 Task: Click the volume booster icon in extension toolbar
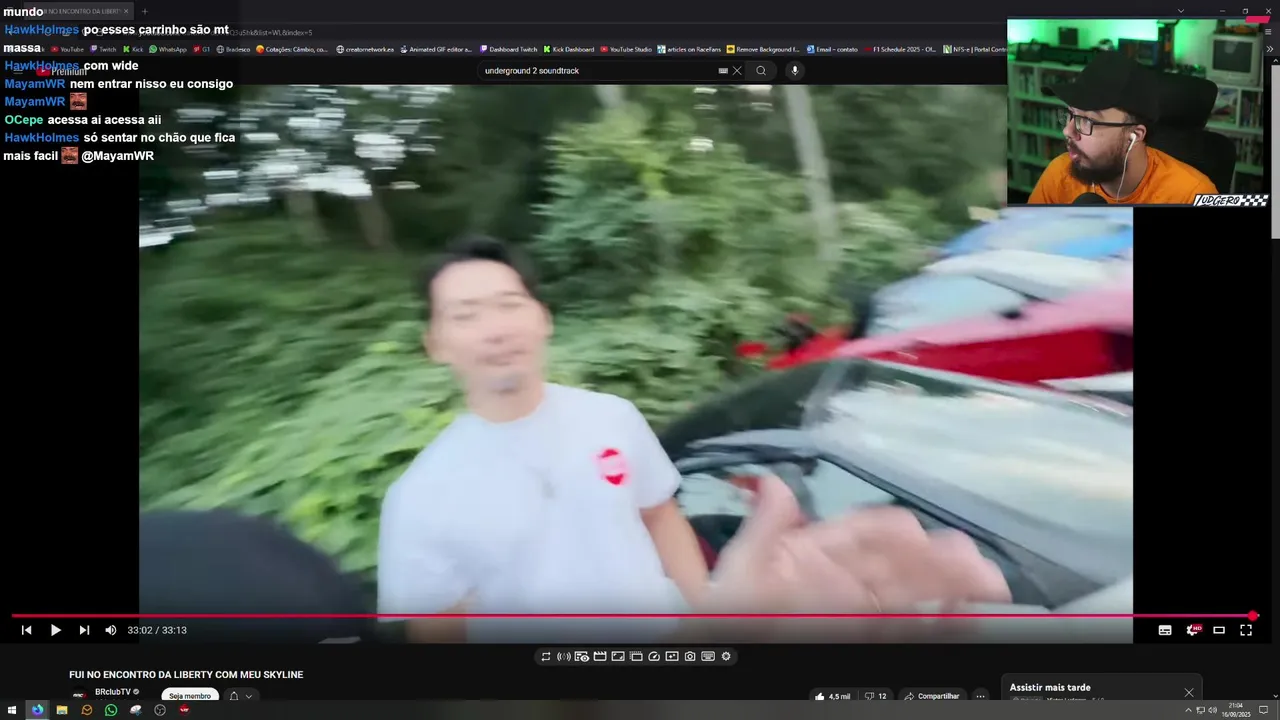pos(564,656)
